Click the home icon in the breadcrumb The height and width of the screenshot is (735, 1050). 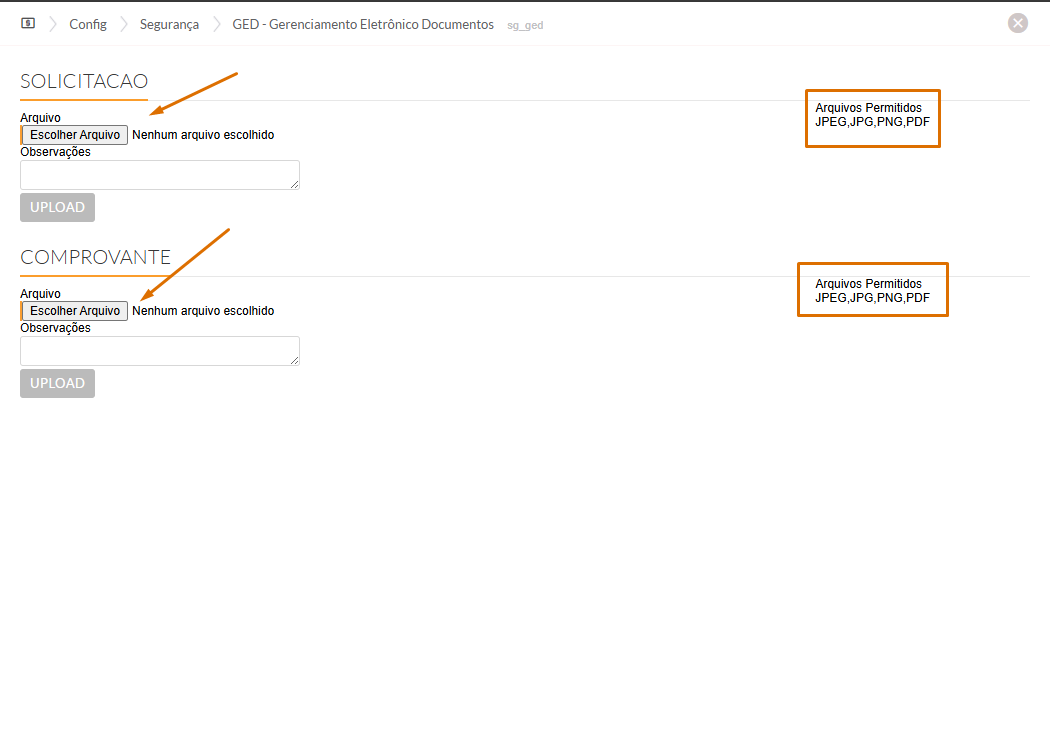coord(28,23)
